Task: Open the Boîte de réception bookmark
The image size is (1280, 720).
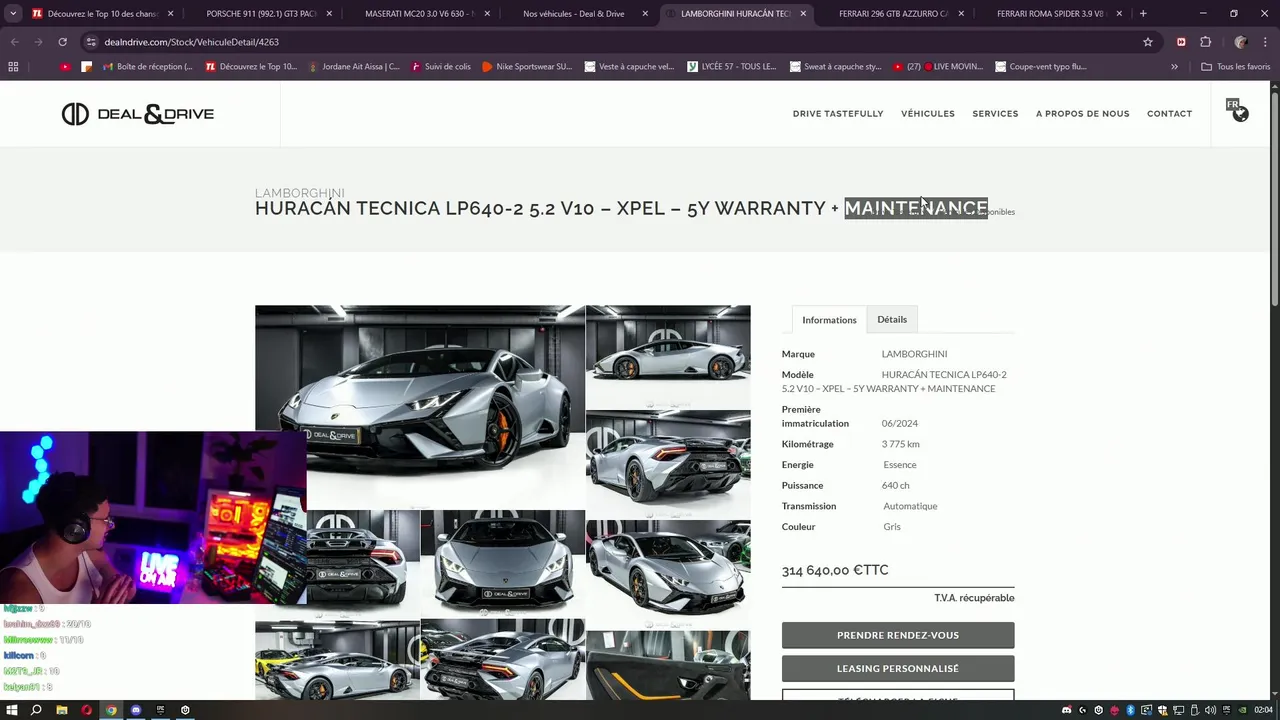Action: (145, 67)
